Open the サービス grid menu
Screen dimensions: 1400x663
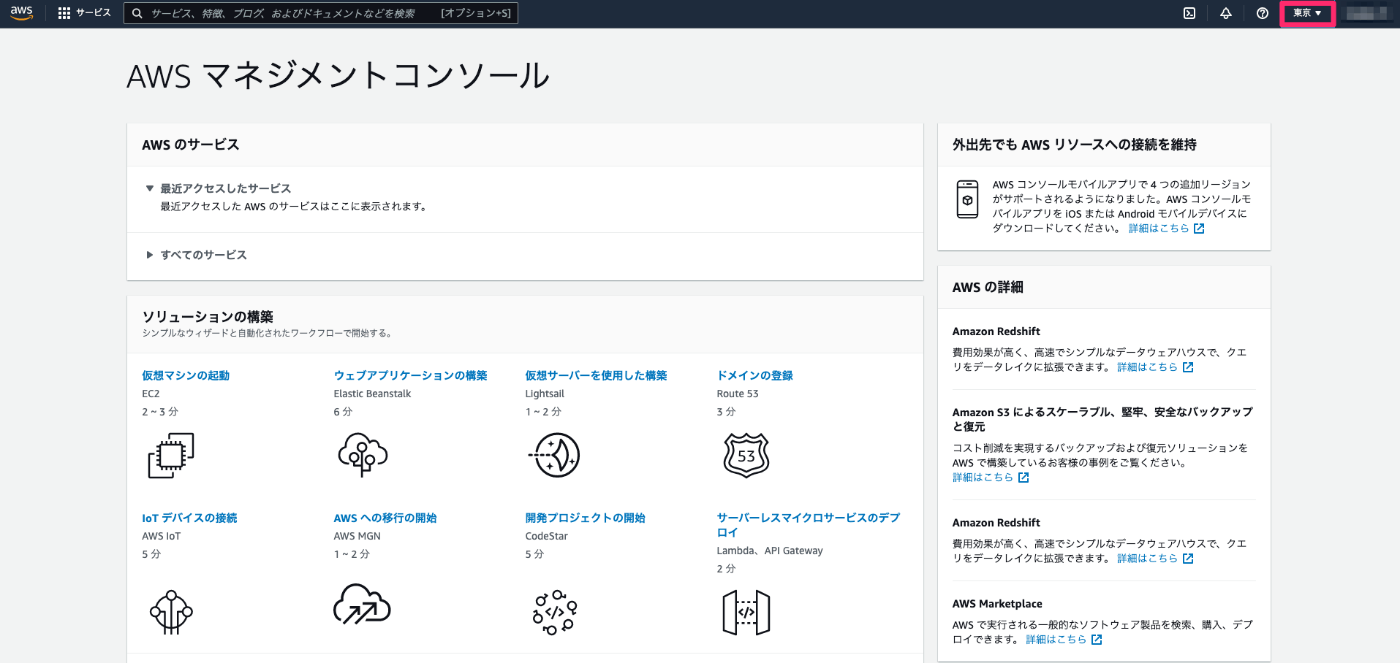[85, 13]
